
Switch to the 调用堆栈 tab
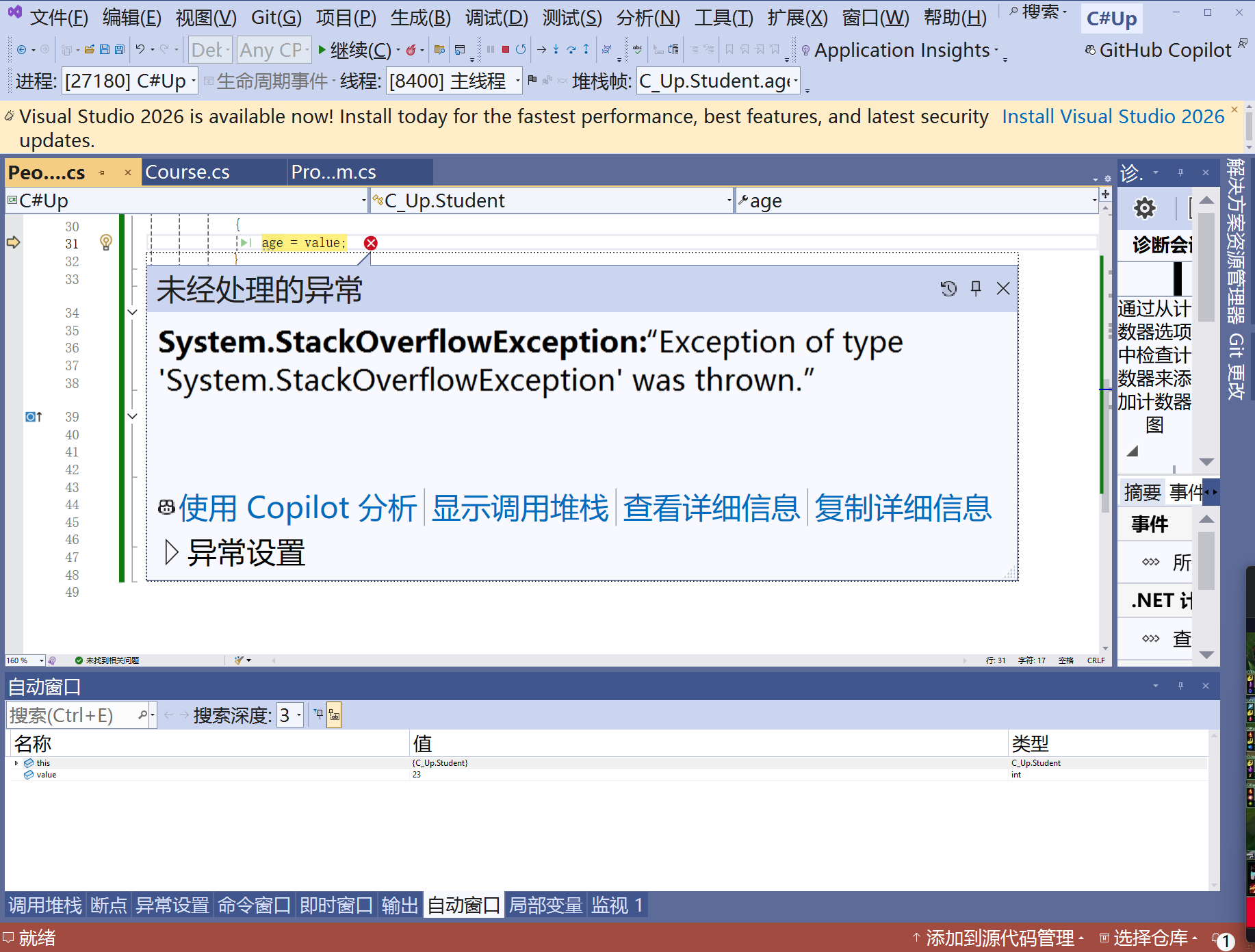[x=45, y=905]
